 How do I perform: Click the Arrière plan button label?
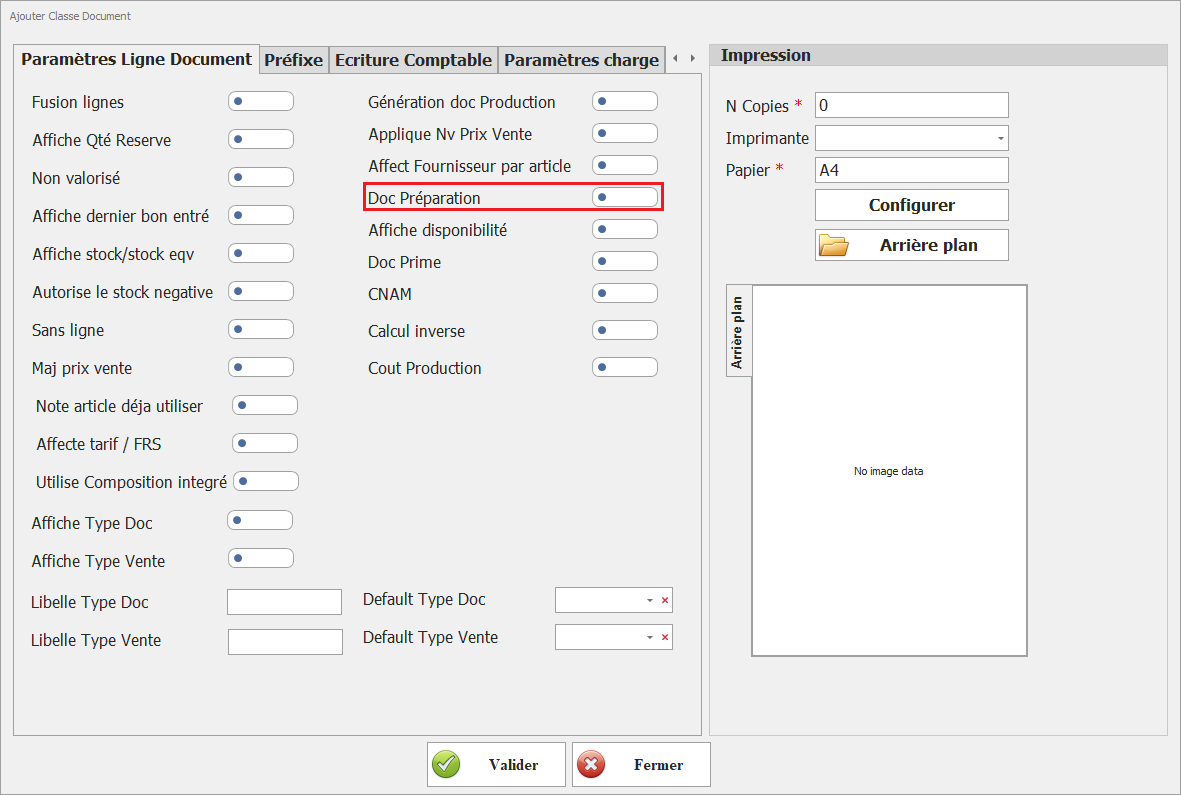[929, 245]
